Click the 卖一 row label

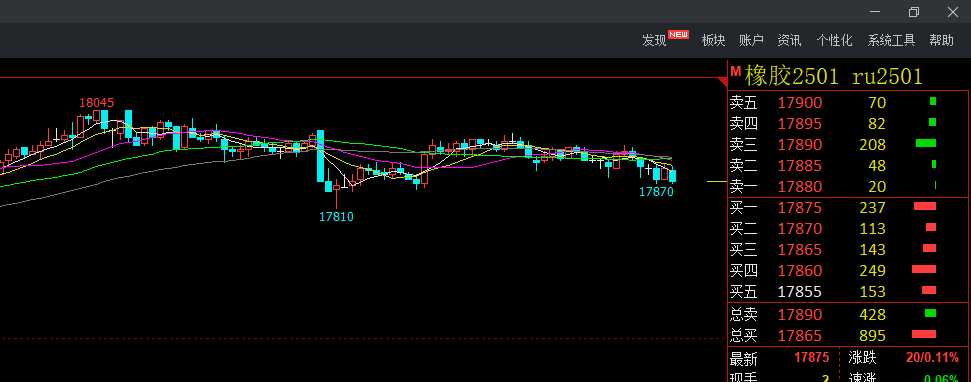[x=744, y=186]
